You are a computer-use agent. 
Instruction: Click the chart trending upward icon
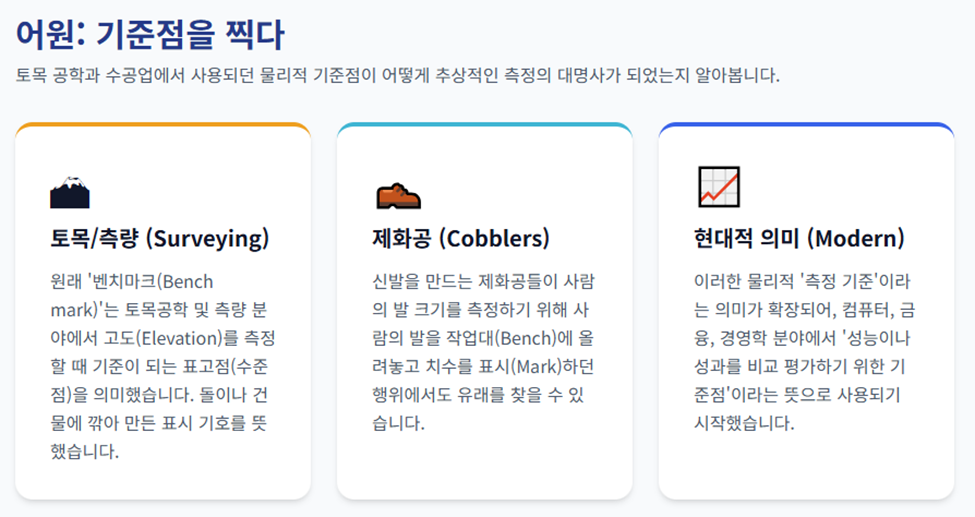click(x=719, y=187)
